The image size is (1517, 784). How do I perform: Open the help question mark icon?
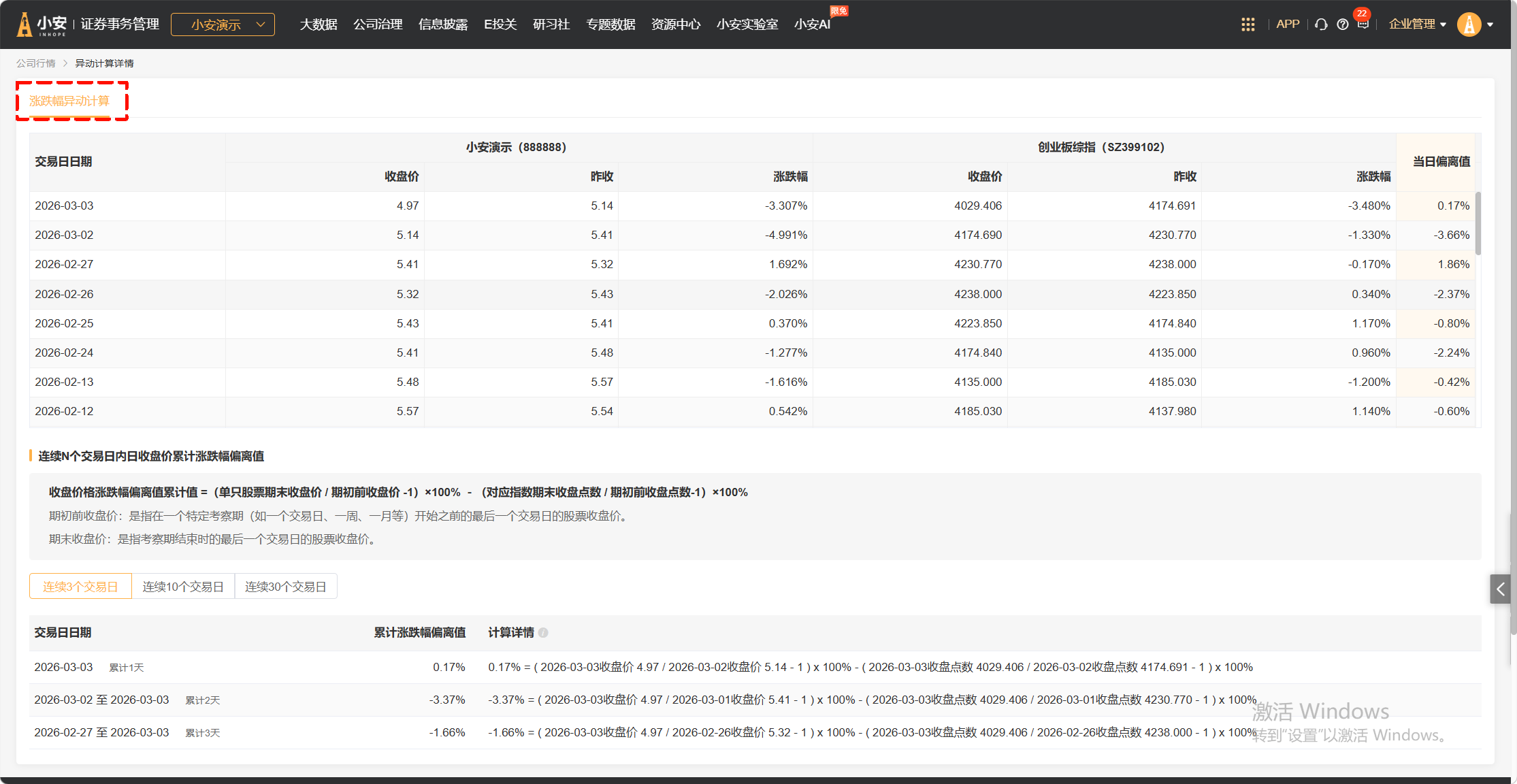point(1342,24)
